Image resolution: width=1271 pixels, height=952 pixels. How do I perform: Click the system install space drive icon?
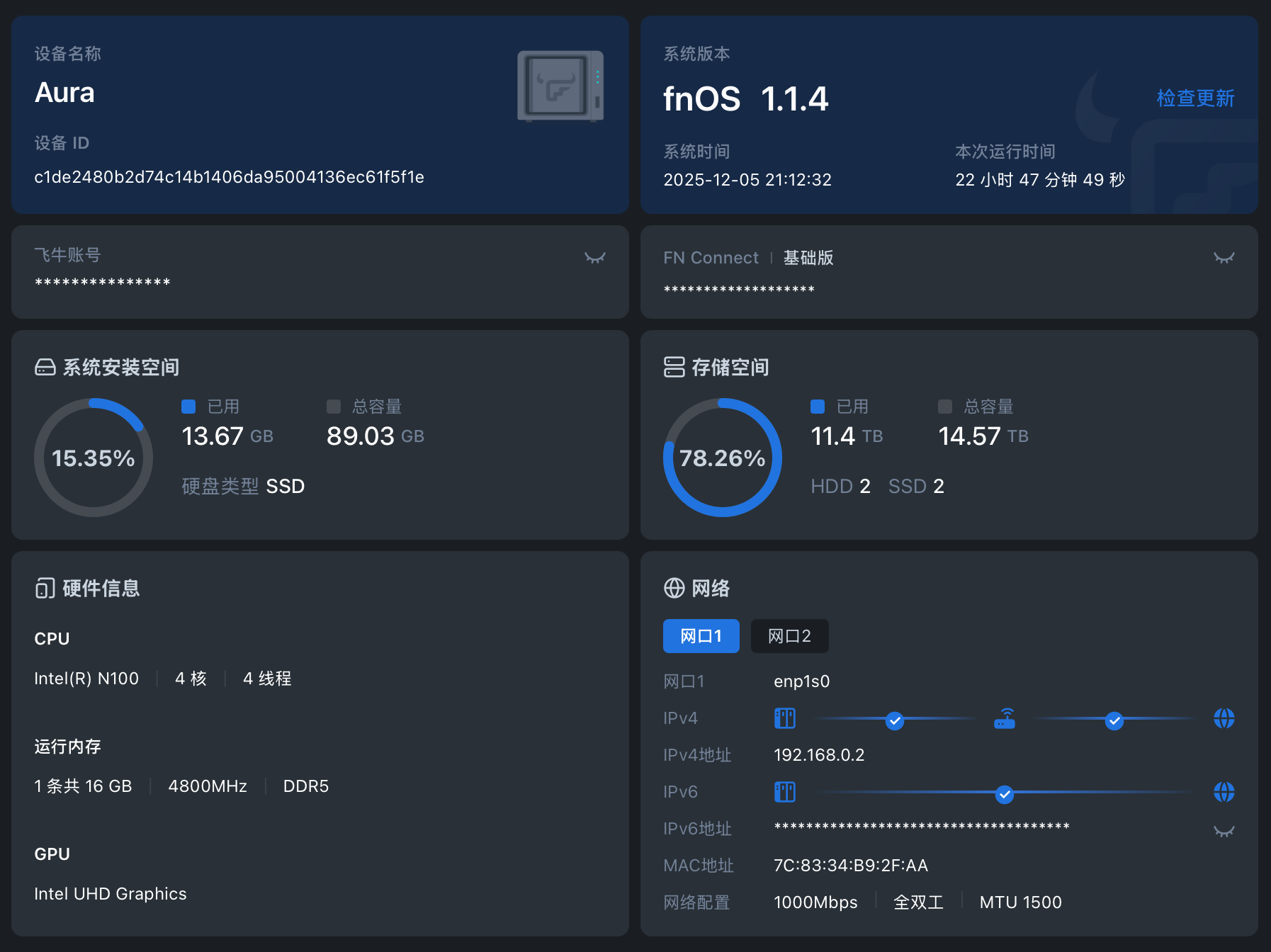45,367
